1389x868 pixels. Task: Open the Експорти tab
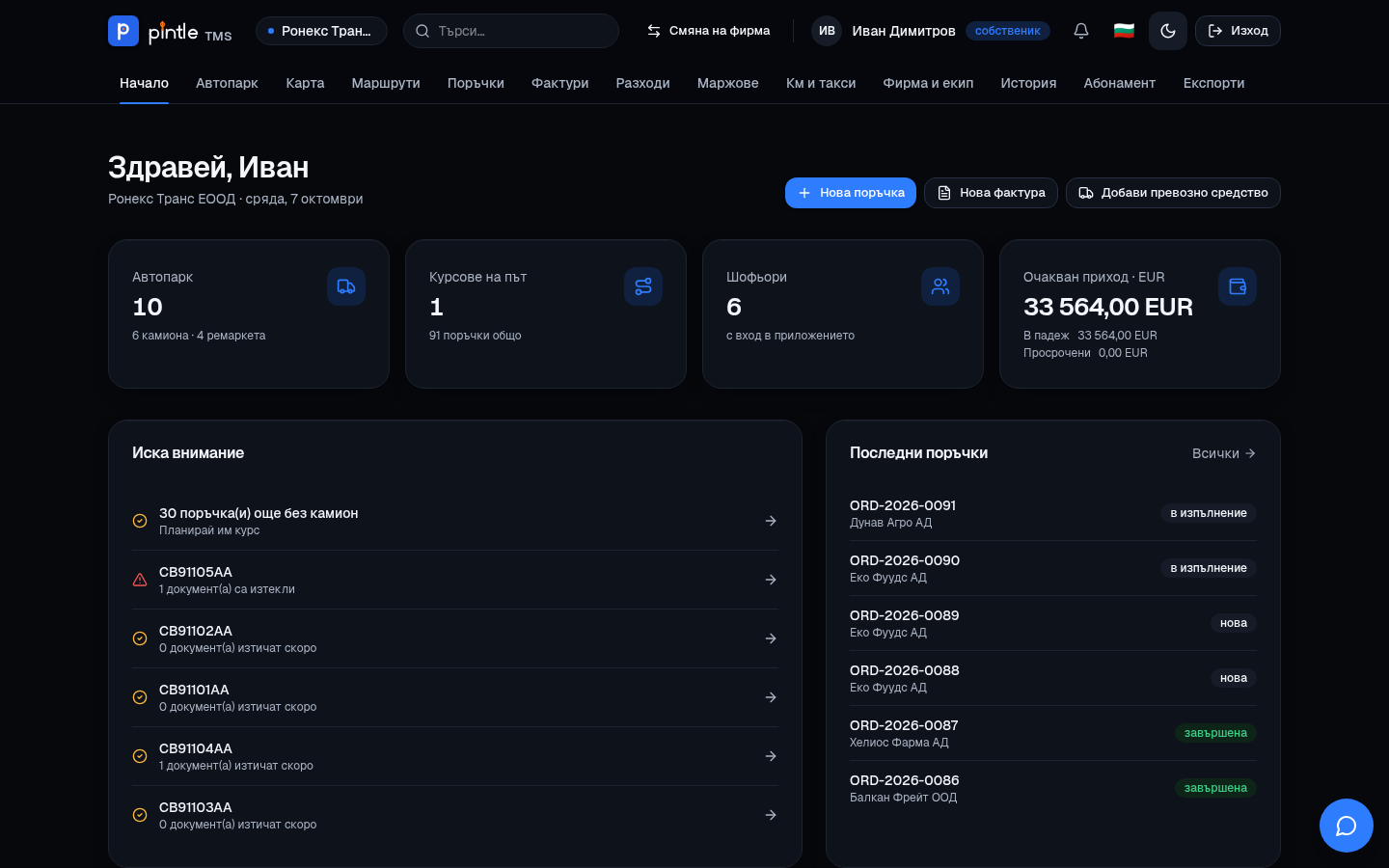pos(1213,83)
